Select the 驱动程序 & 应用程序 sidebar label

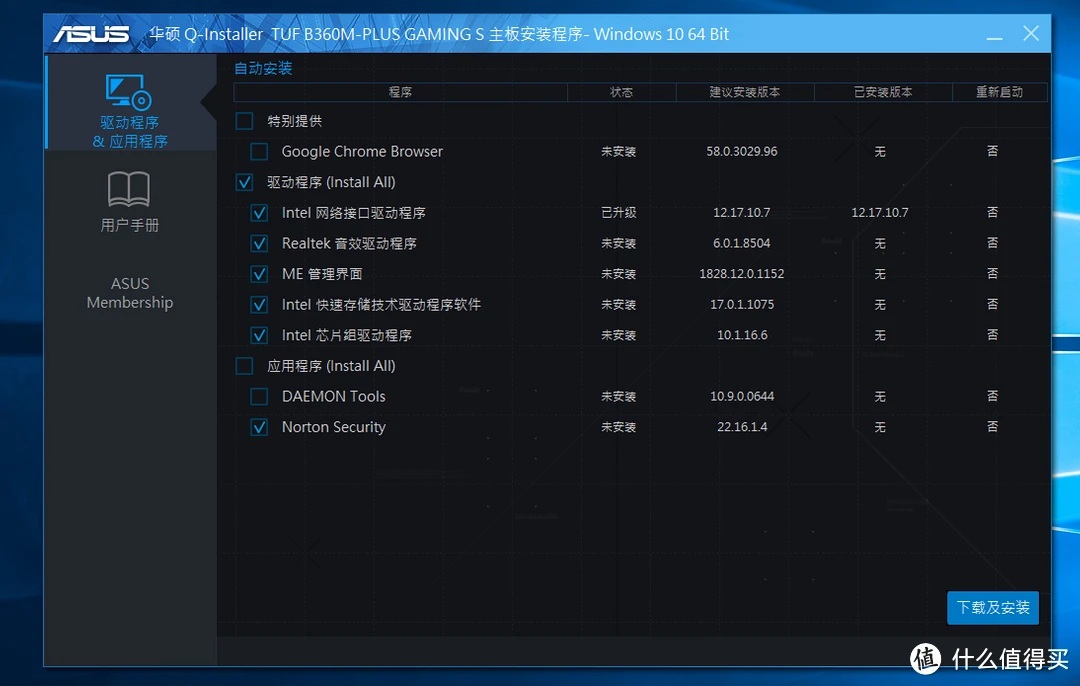[x=130, y=132]
